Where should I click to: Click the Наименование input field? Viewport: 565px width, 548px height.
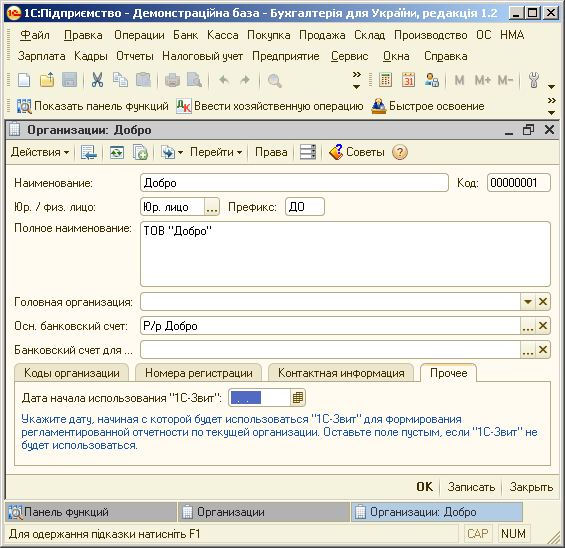point(294,183)
